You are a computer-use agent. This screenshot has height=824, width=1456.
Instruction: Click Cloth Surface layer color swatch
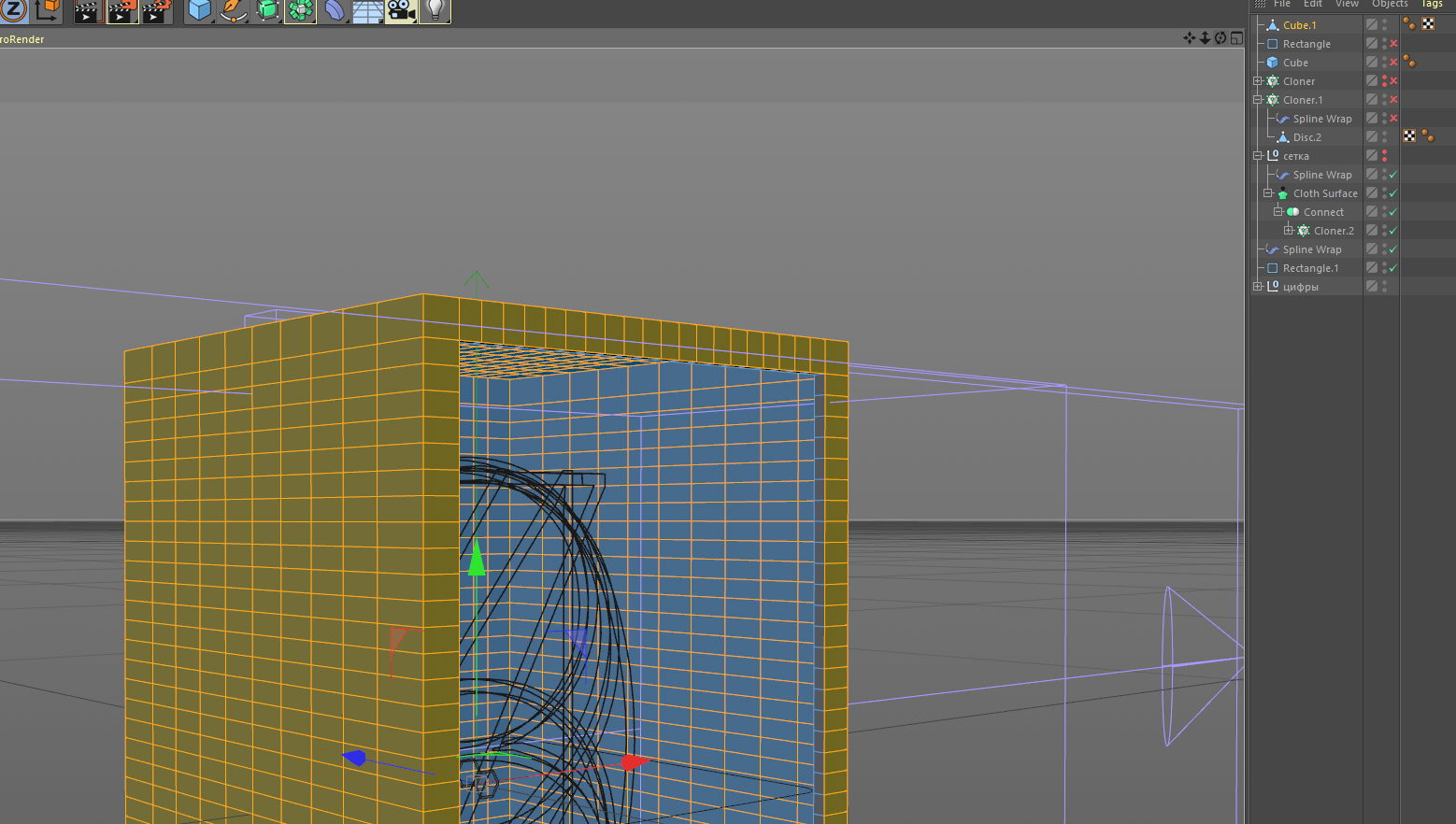click(x=1371, y=193)
